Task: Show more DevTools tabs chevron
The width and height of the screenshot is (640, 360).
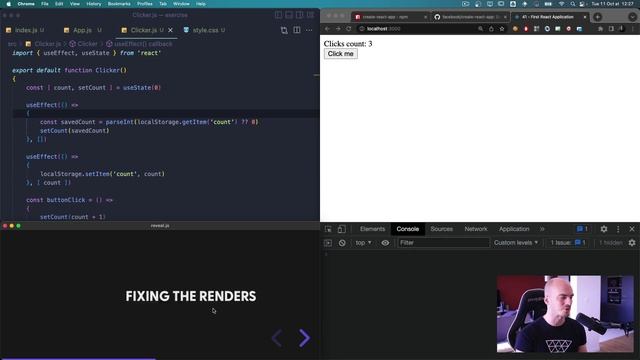Action: click(542, 229)
